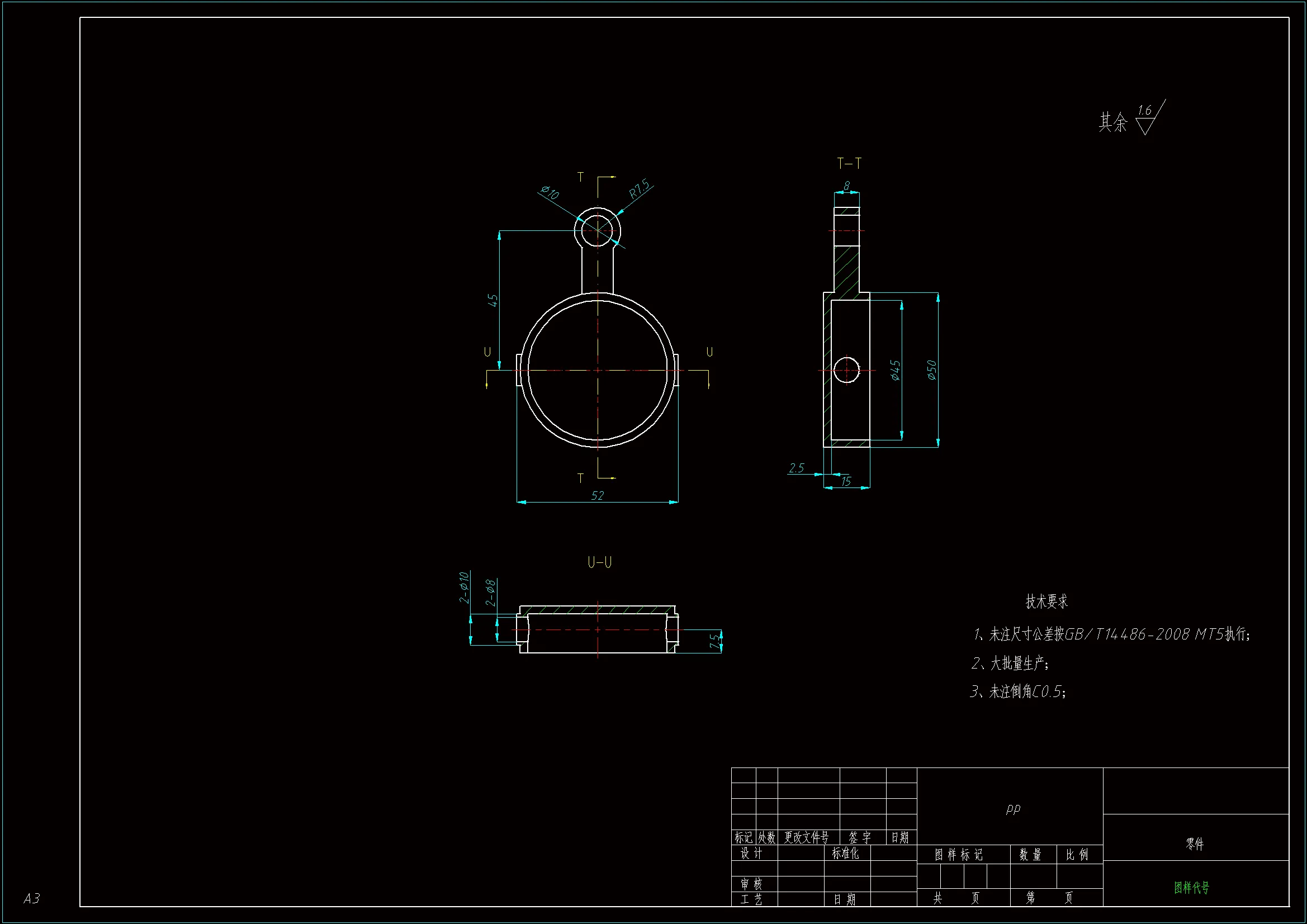1307x924 pixels.
Task: Select the 2.5 wall thickness dimension
Action: (x=797, y=468)
